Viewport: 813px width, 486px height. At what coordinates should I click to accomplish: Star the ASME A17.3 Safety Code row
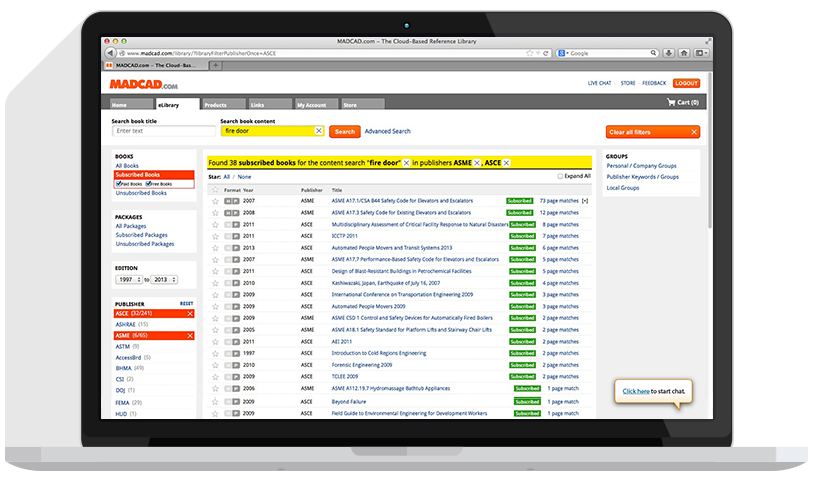tap(215, 213)
